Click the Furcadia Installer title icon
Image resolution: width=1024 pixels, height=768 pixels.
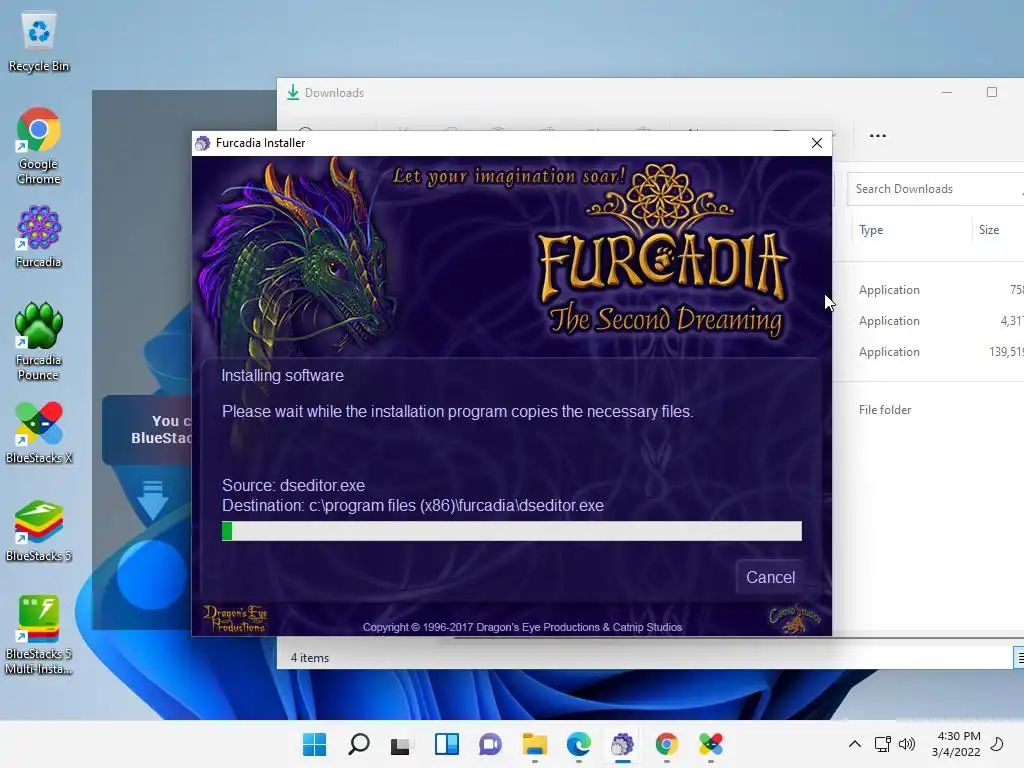pyautogui.click(x=203, y=143)
